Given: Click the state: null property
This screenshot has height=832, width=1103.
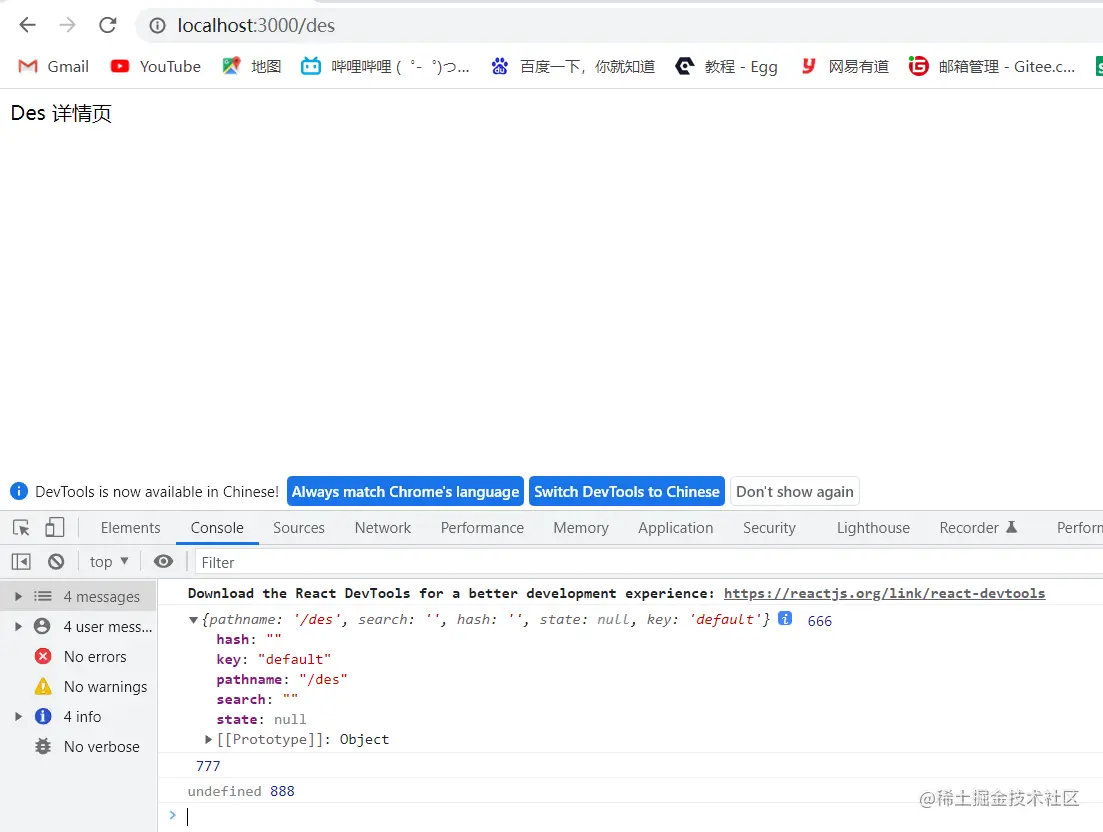Looking at the screenshot, I should pyautogui.click(x=261, y=719).
